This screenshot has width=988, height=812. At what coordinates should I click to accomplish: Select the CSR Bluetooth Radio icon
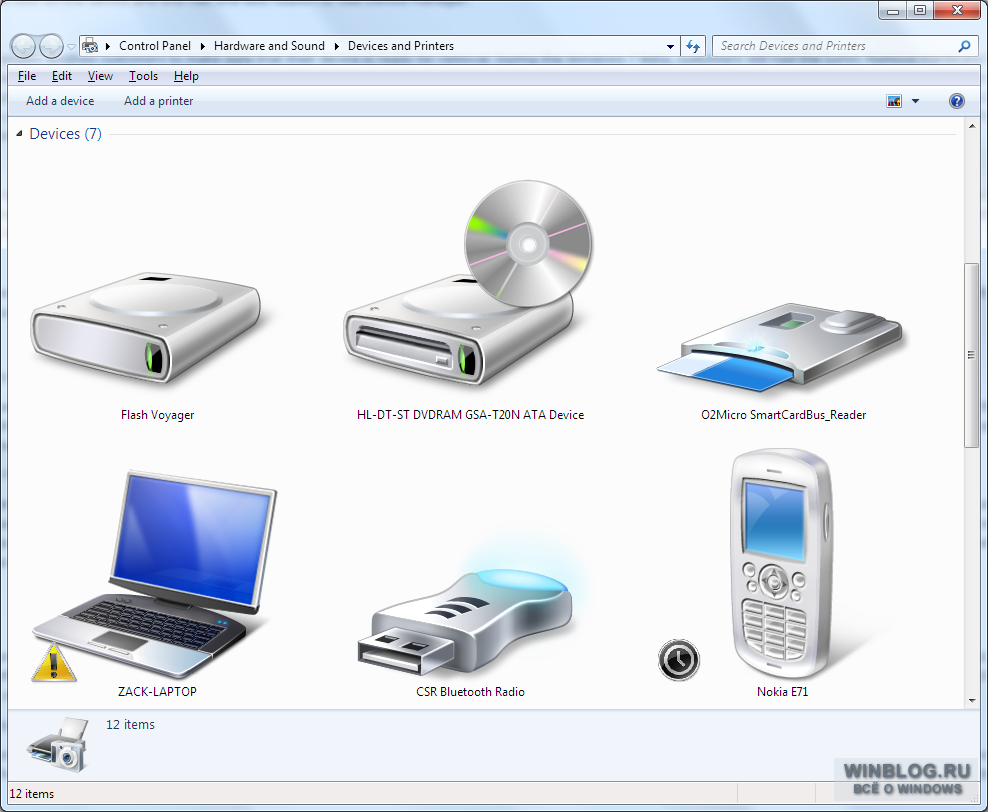coord(466,620)
